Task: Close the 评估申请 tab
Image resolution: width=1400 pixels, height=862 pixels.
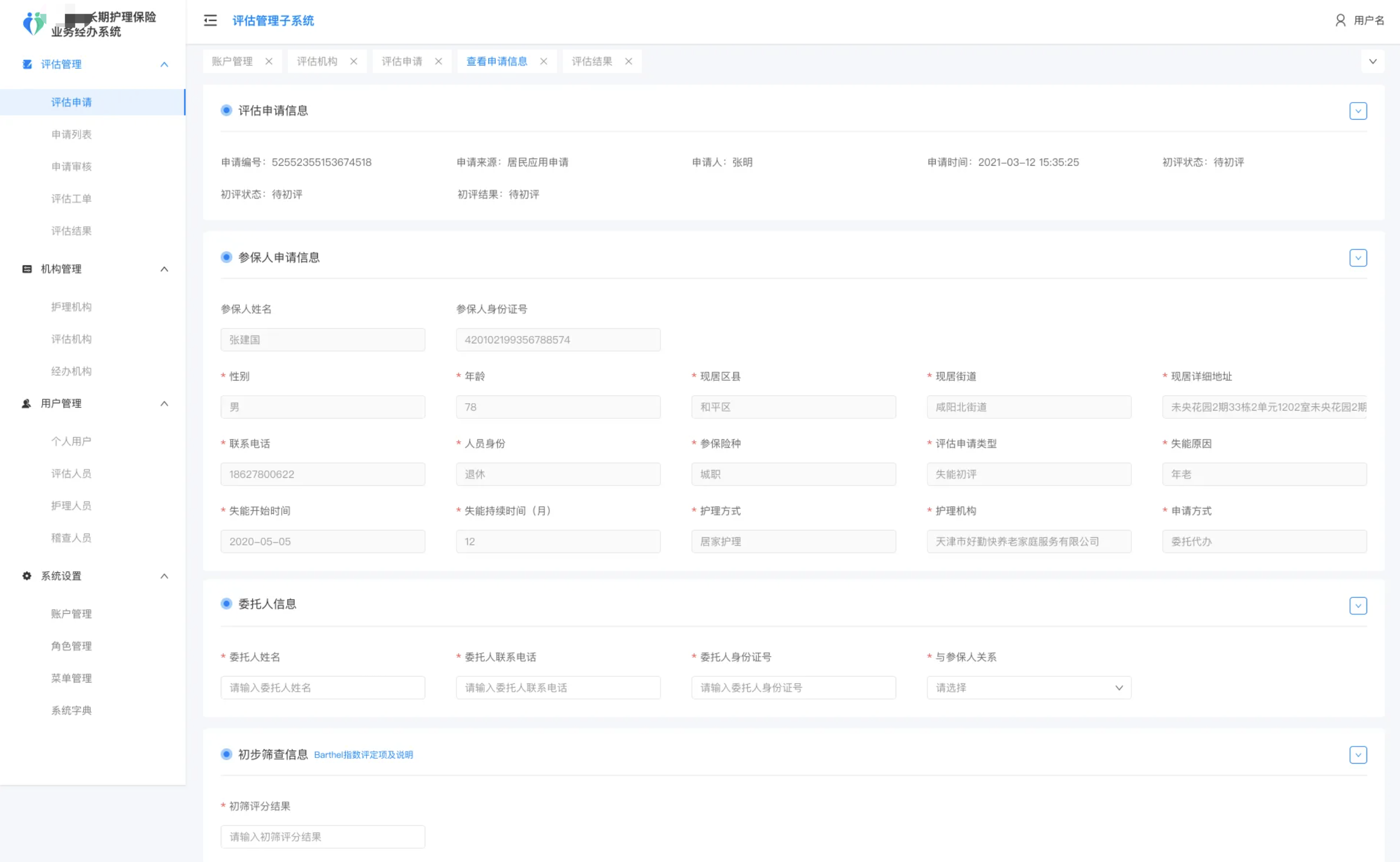Action: click(439, 61)
